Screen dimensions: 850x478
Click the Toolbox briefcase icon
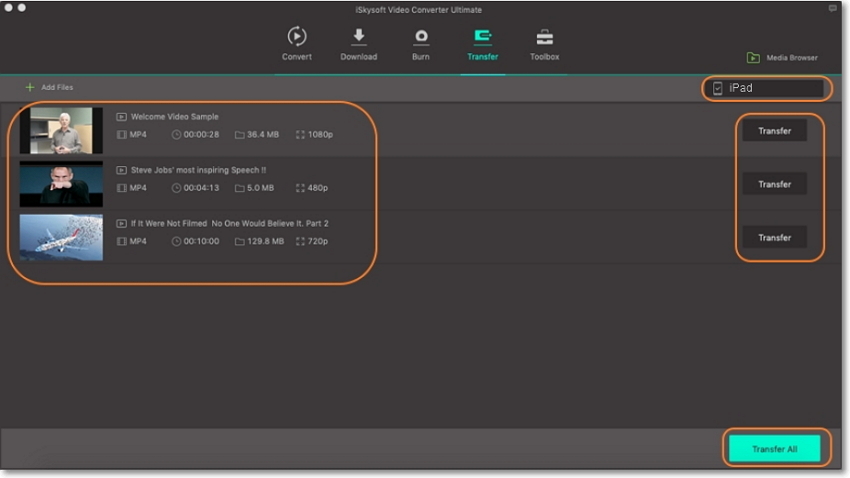point(545,37)
